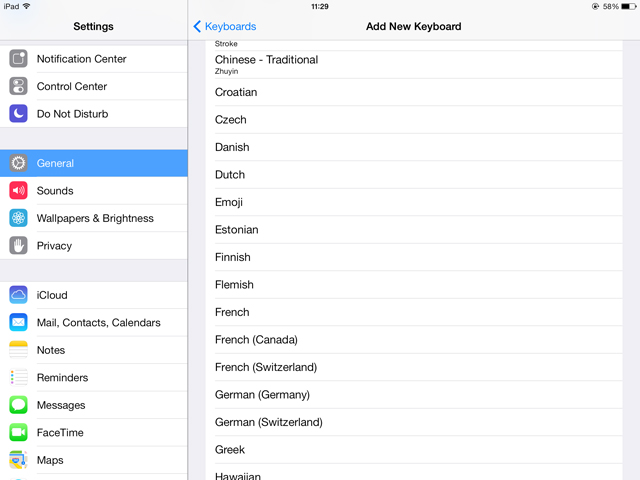Add the Flemish keyboard
Screen dimensions: 640x480
pos(414,284)
